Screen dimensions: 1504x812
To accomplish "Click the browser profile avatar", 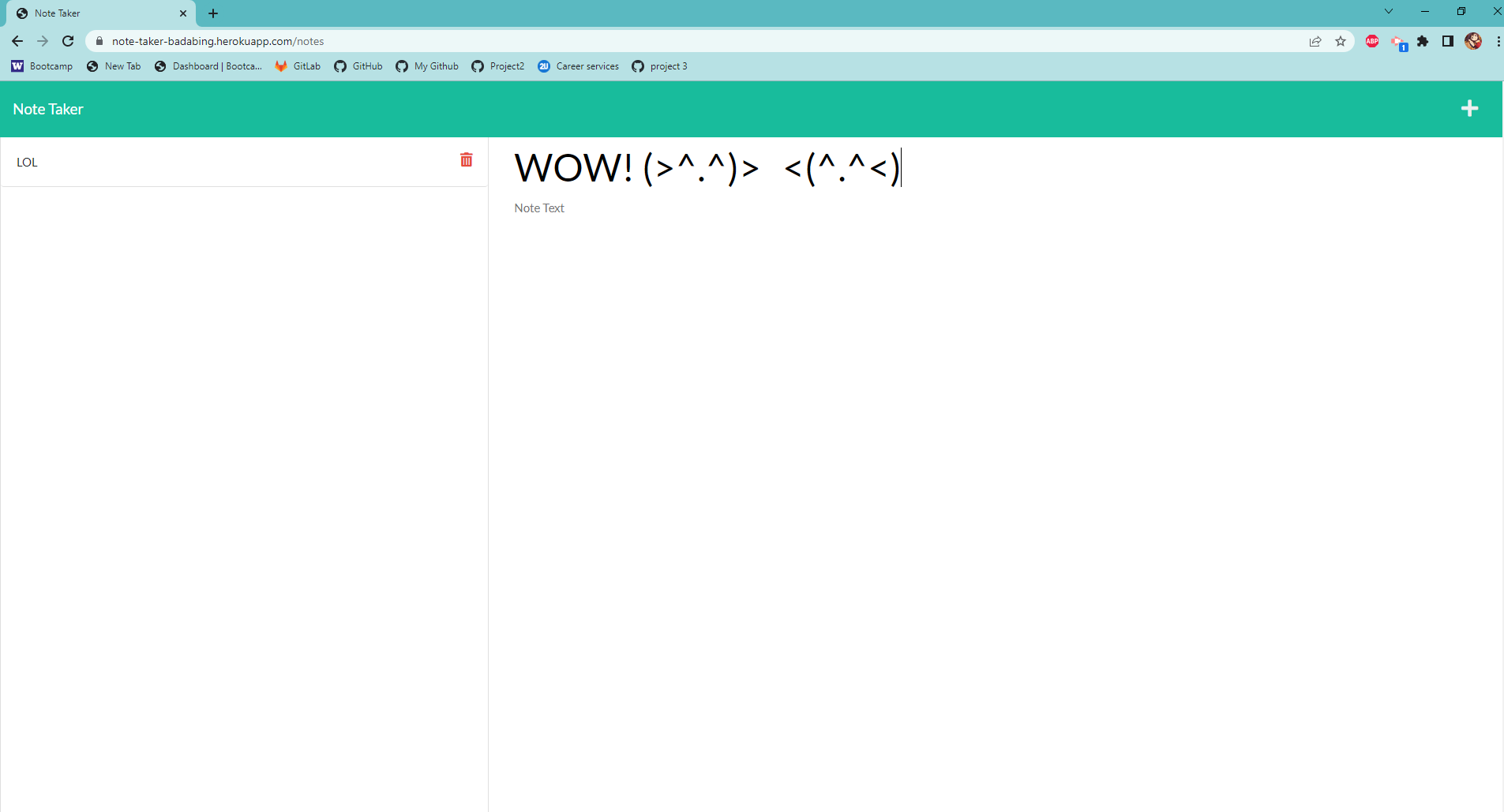I will (1474, 40).
